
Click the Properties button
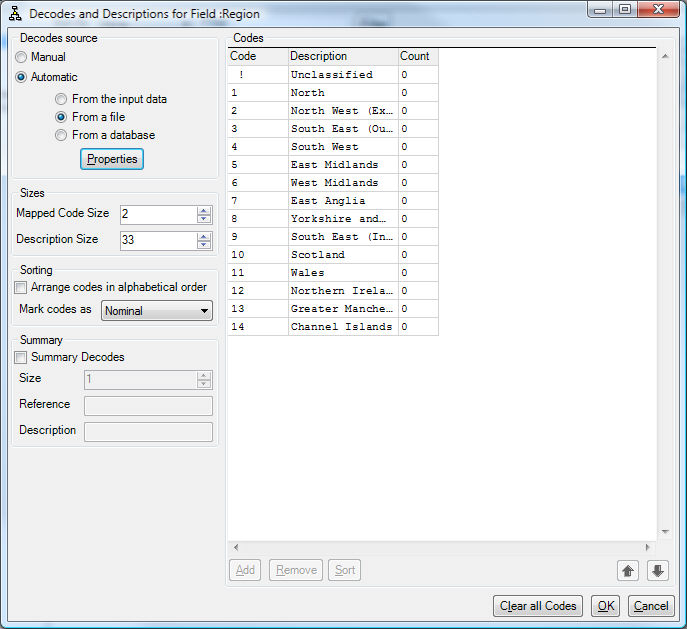click(112, 159)
